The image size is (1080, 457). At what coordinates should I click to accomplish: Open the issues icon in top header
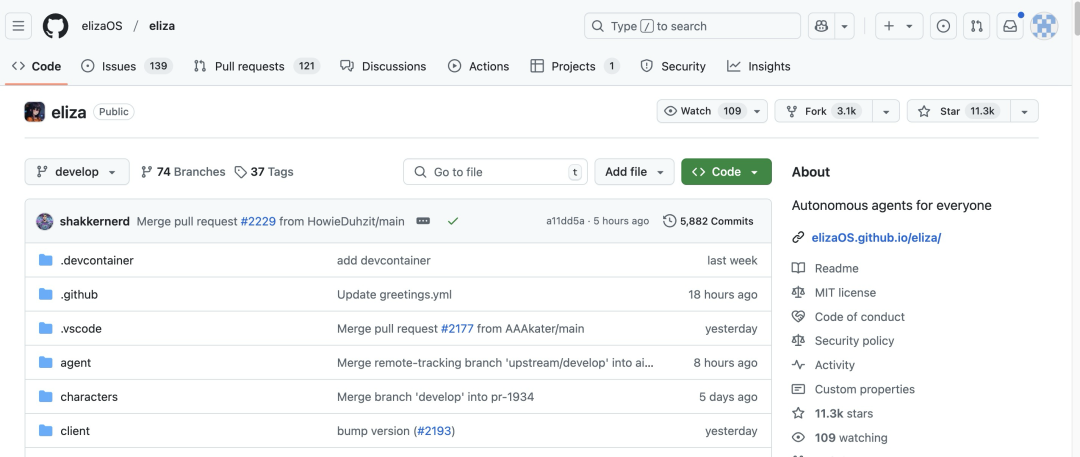click(x=943, y=26)
